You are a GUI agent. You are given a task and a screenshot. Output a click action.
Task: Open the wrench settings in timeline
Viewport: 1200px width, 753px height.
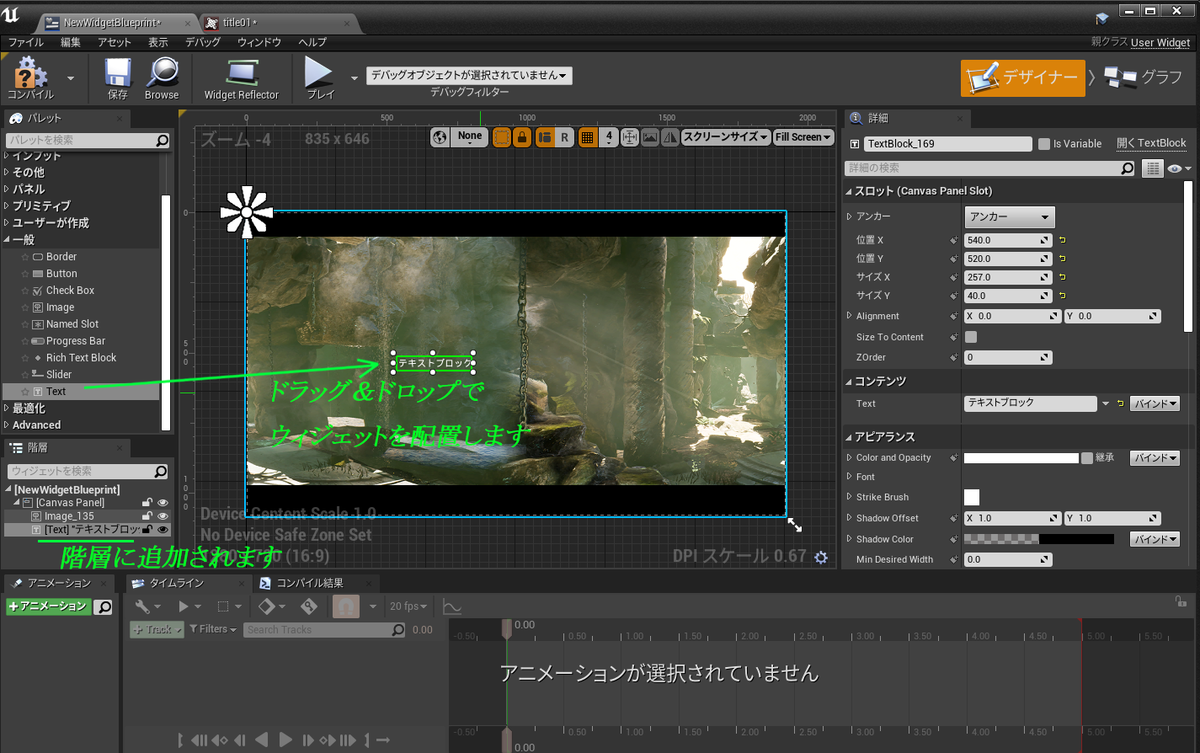point(143,606)
